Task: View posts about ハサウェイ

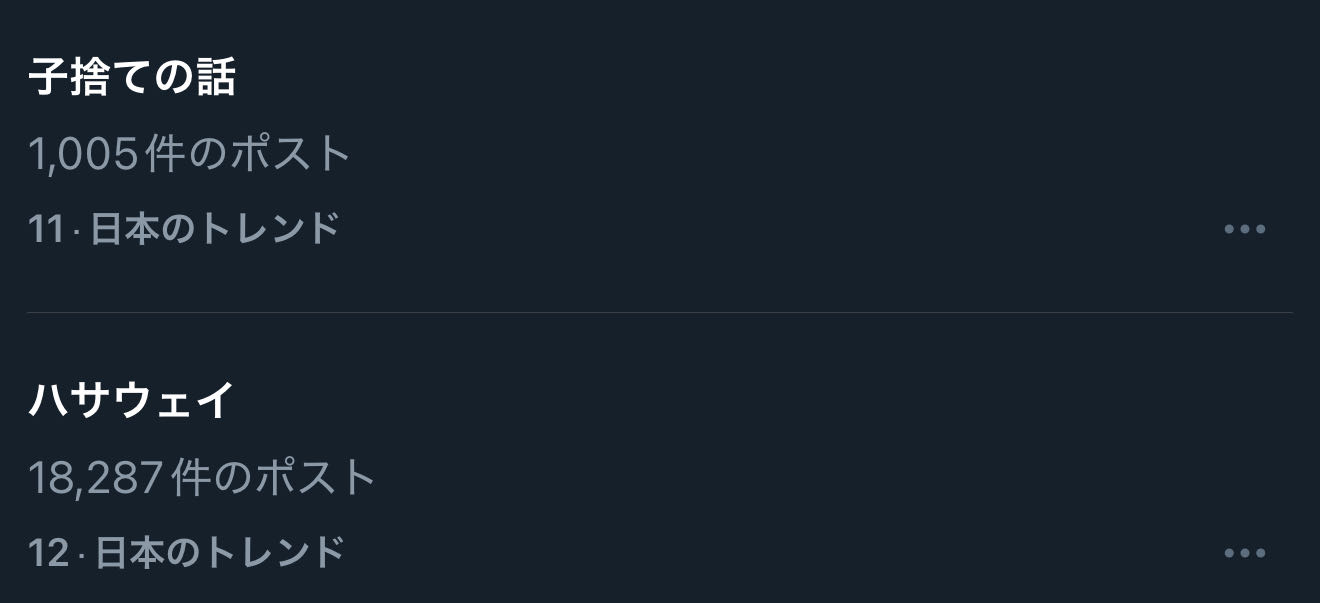Action: point(132,400)
